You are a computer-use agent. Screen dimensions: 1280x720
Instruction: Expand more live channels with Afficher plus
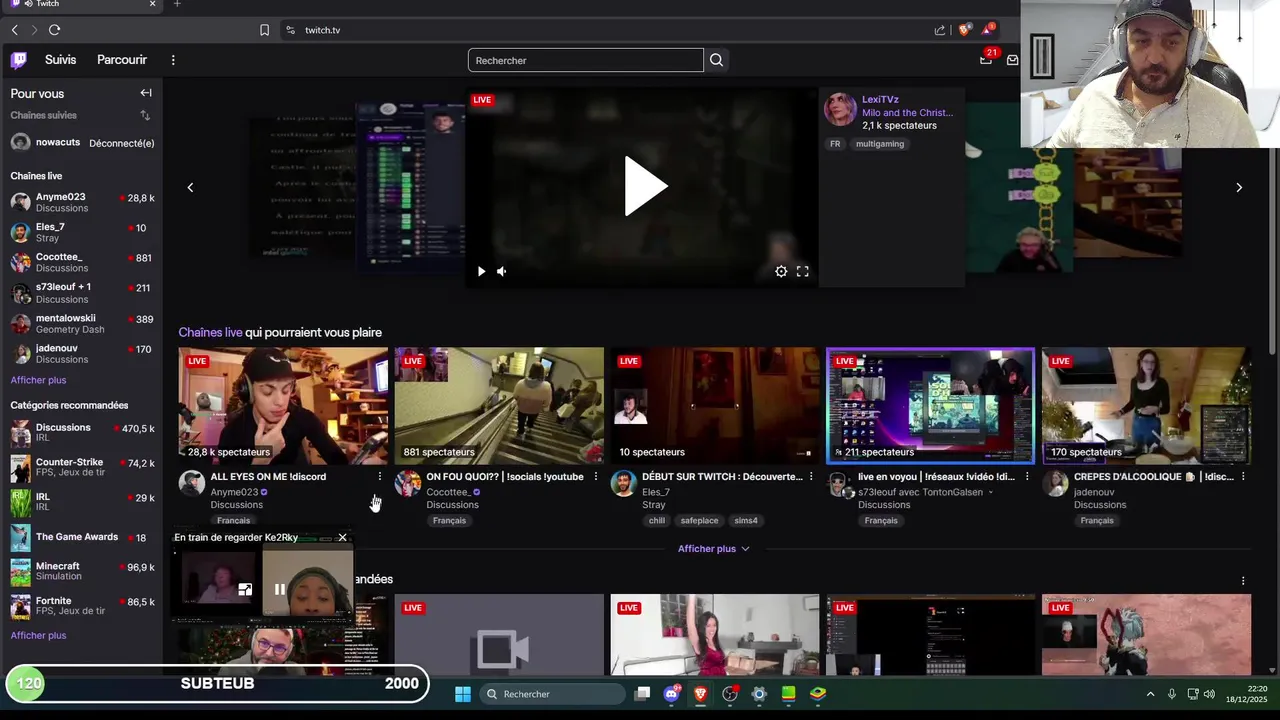[713, 549]
